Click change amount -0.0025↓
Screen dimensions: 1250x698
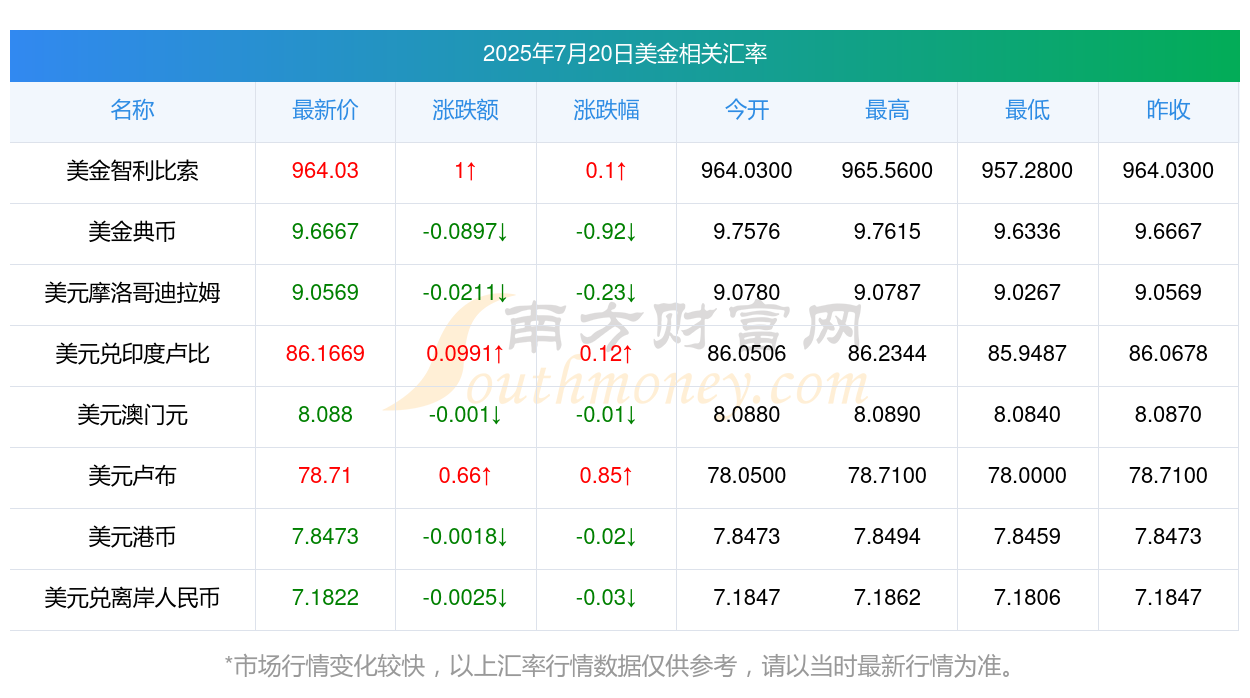tap(466, 598)
